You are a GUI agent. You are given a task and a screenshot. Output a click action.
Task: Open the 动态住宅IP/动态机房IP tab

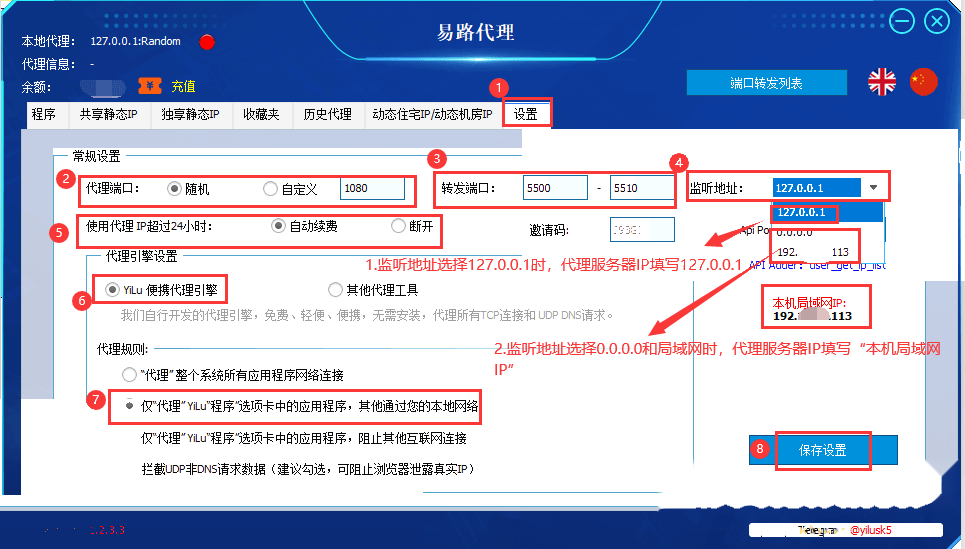tap(432, 114)
